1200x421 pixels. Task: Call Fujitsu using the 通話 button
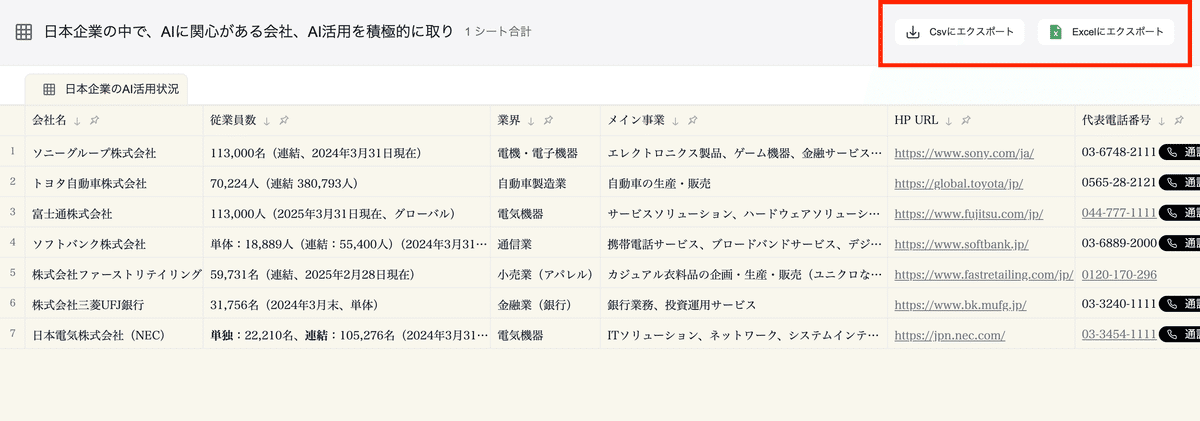coord(1180,214)
